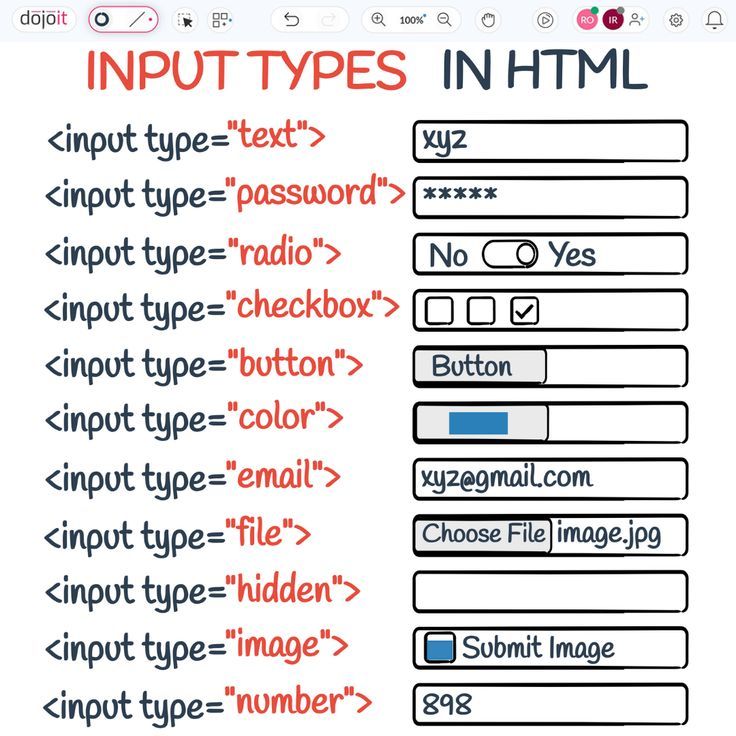
Task: Zoom in on the board
Action: click(x=378, y=20)
